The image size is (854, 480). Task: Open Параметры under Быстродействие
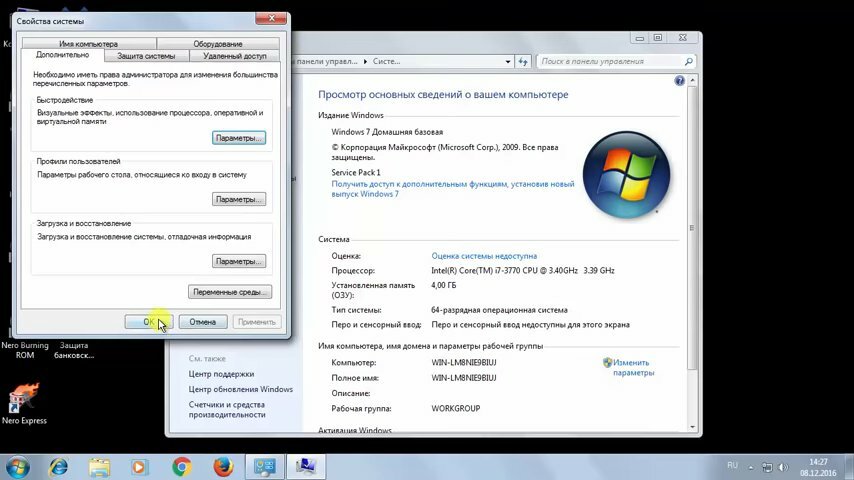click(239, 138)
